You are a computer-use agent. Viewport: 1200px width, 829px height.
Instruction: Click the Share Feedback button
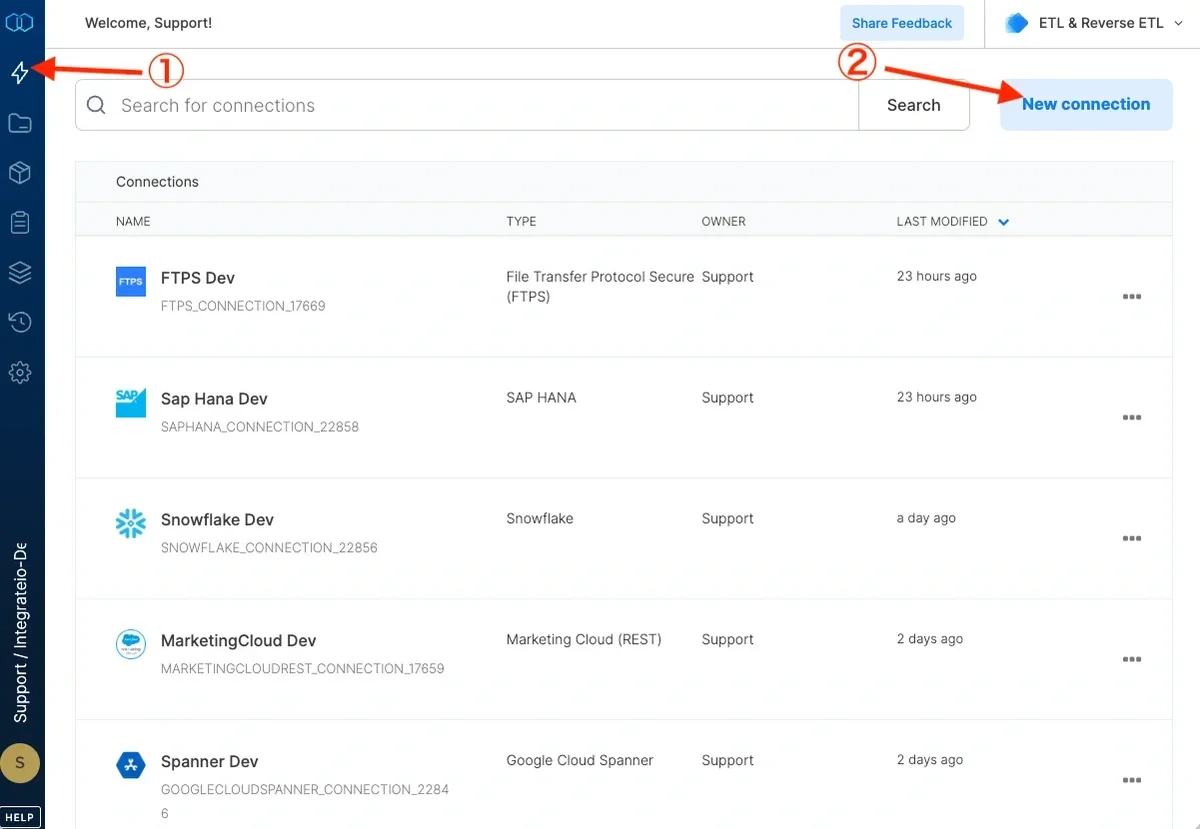click(901, 22)
